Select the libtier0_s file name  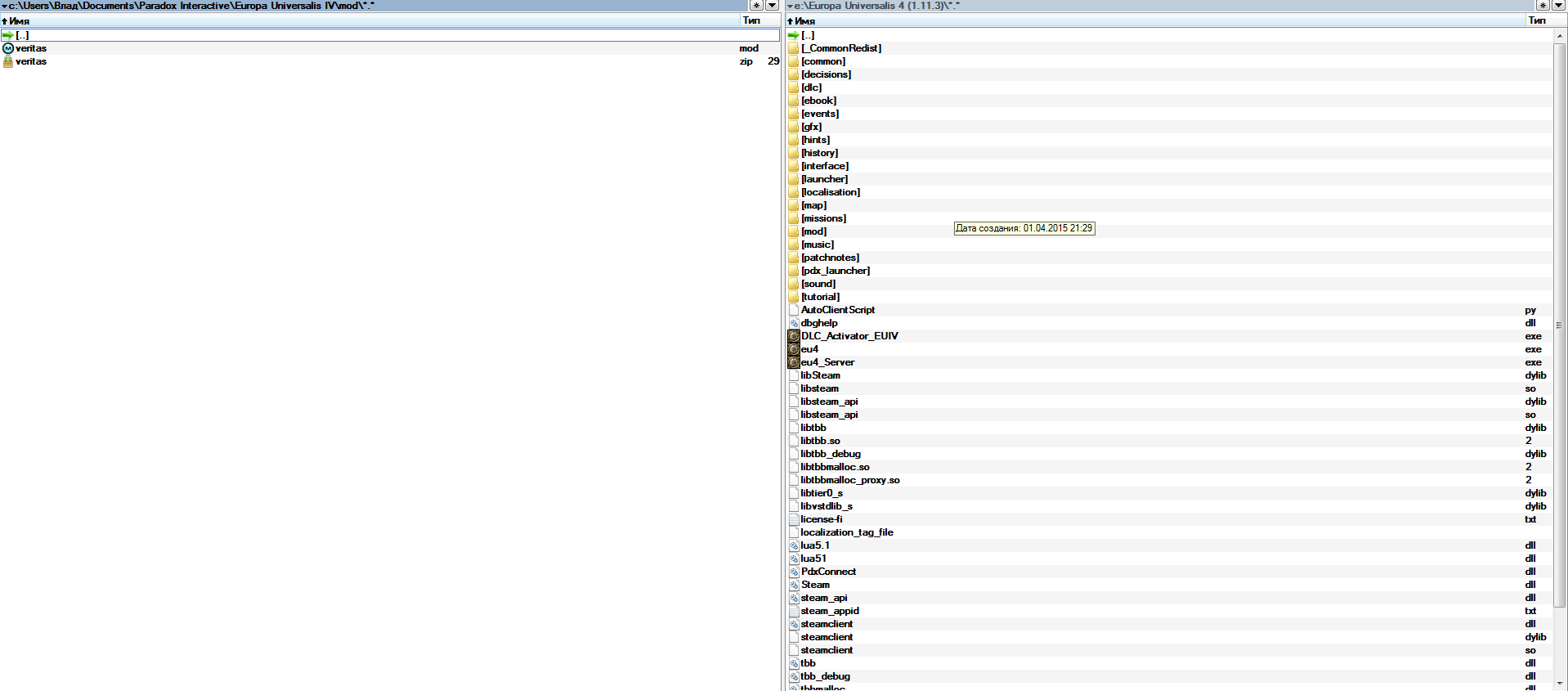822,493
